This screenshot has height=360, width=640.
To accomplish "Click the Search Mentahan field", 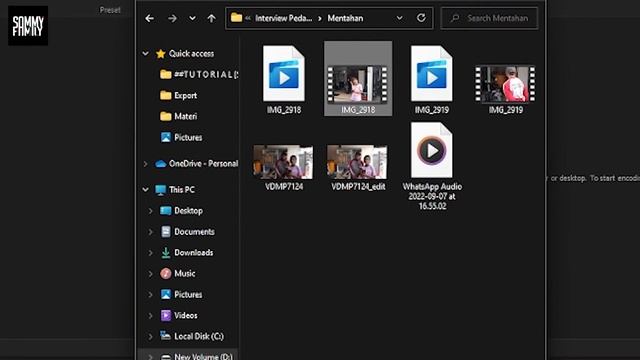I will pyautogui.click(x=489, y=18).
